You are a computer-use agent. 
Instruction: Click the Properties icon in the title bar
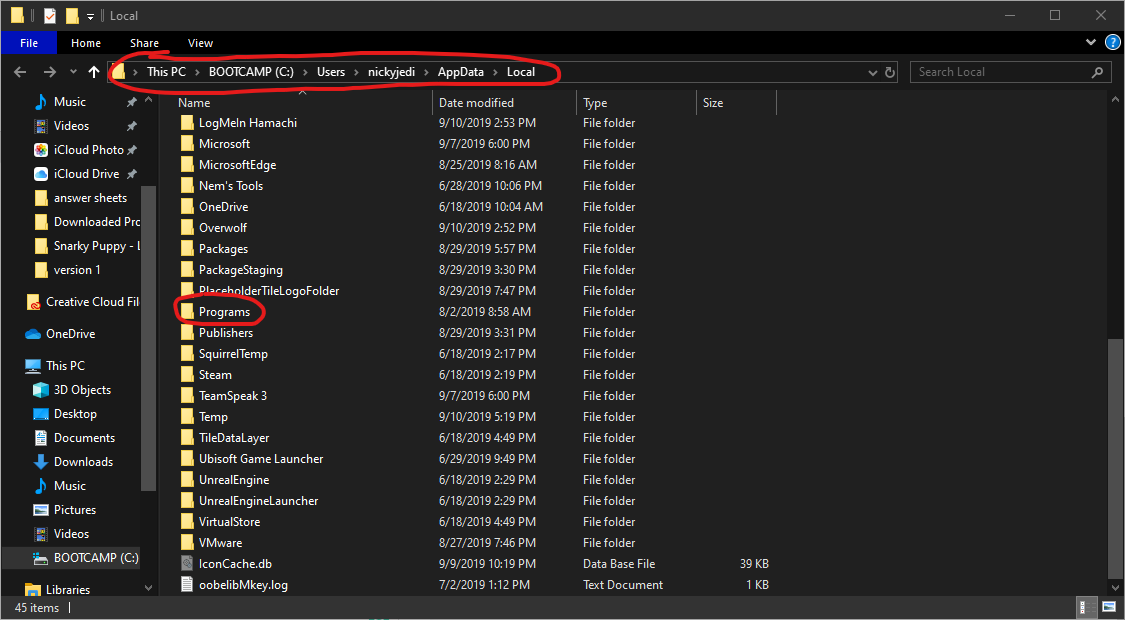[x=50, y=15]
